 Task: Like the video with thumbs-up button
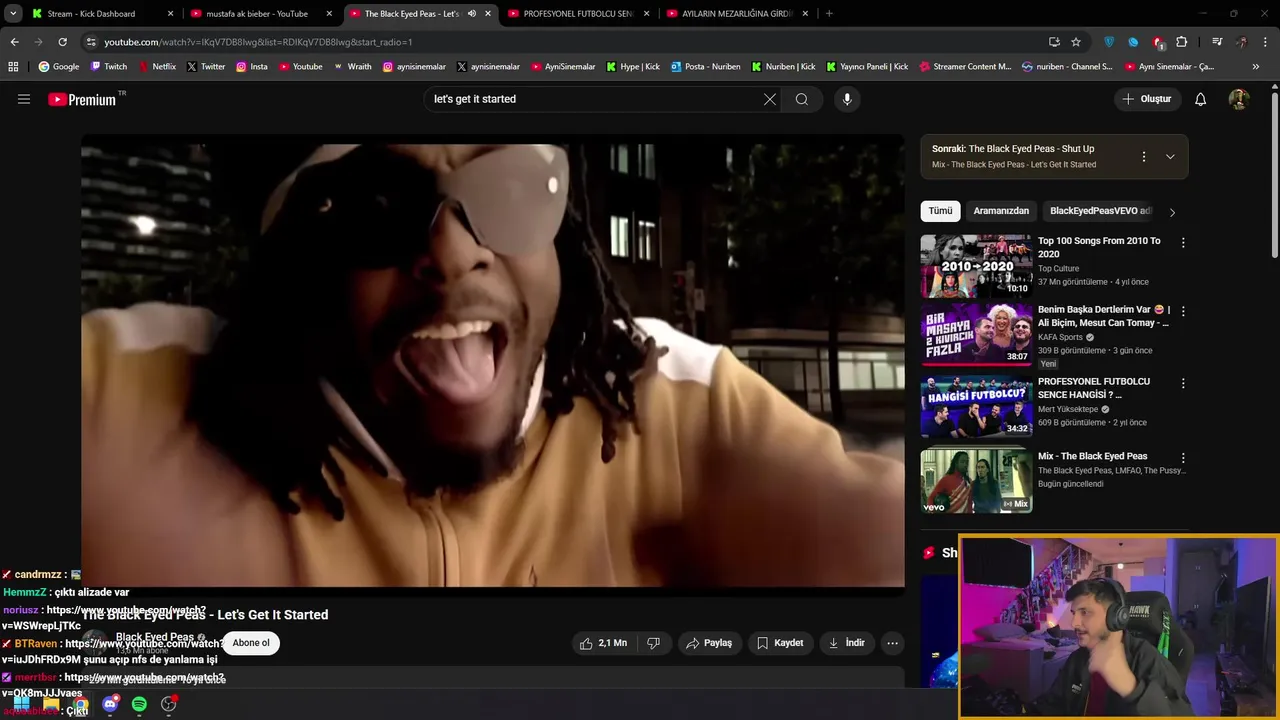[603, 643]
